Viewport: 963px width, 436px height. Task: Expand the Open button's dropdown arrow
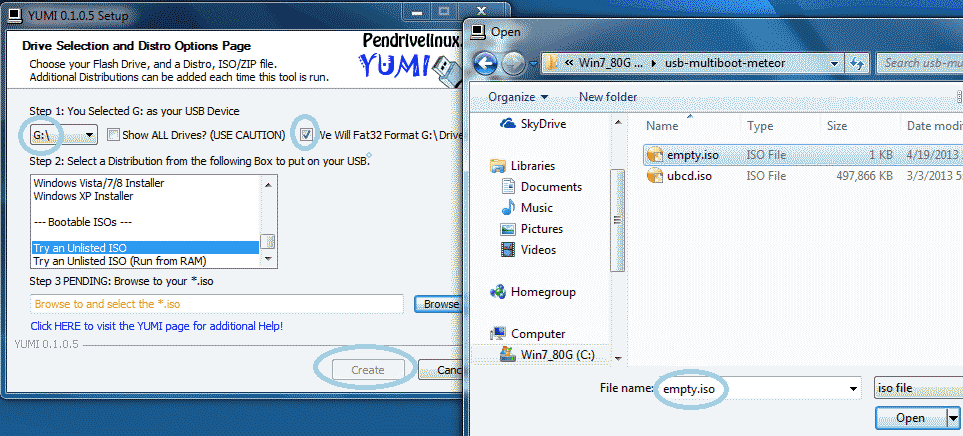[953, 418]
